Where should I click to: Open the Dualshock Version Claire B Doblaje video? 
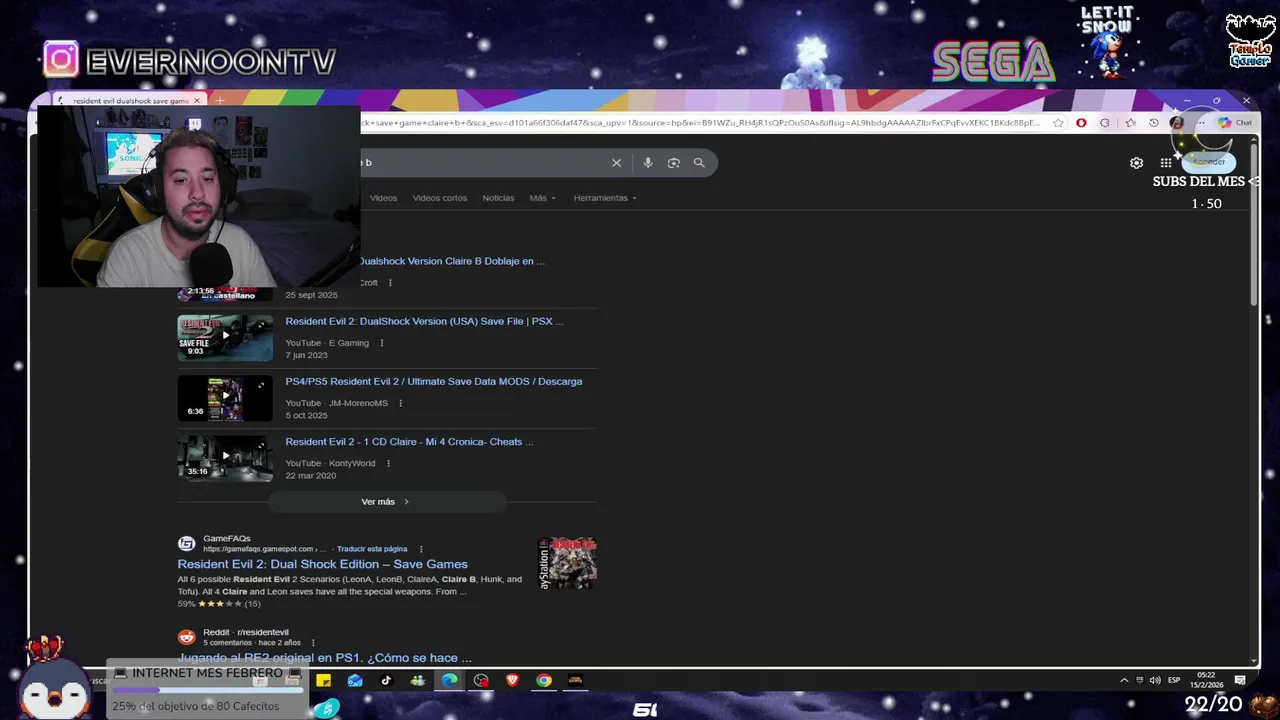[x=452, y=261]
